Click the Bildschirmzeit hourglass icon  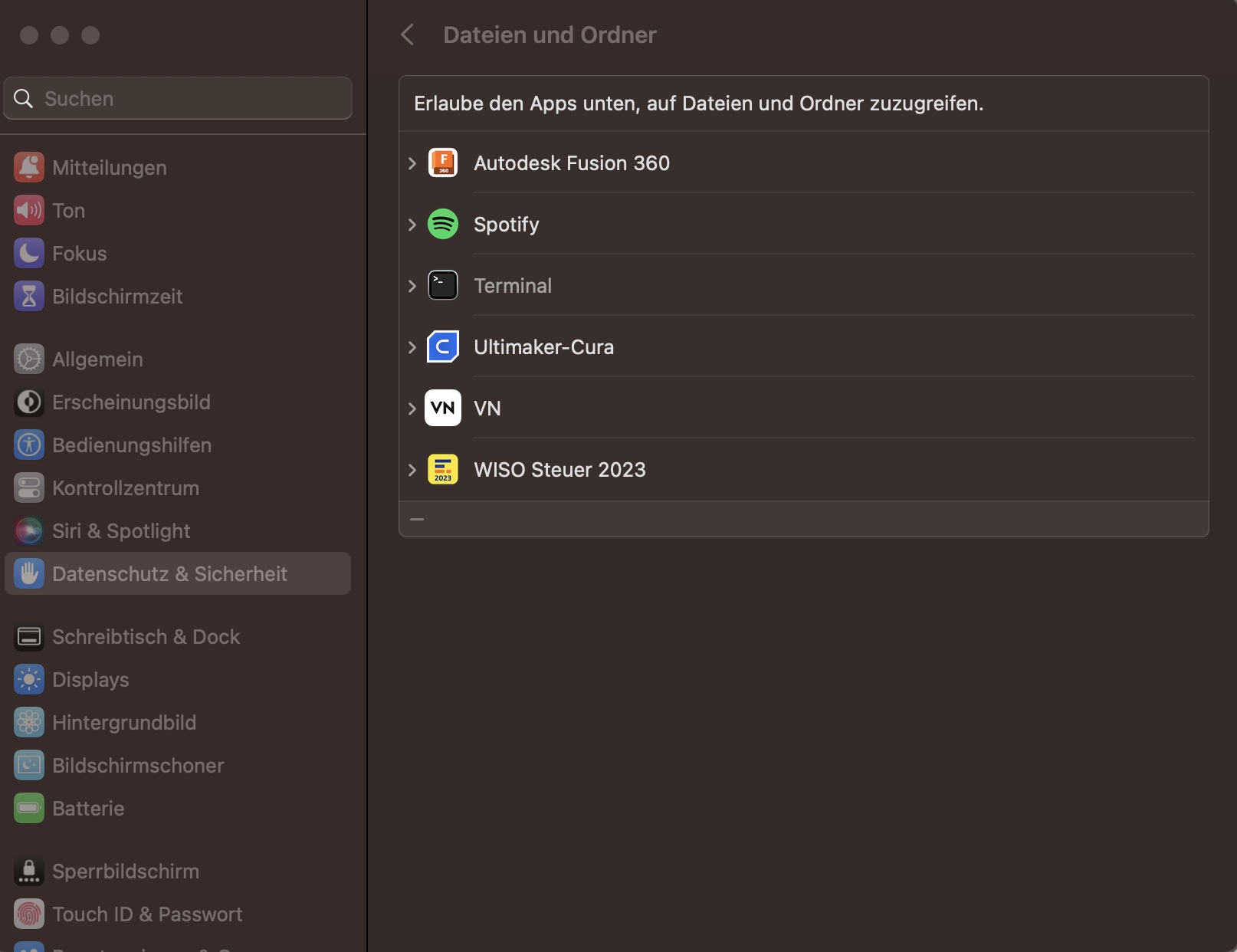(29, 296)
